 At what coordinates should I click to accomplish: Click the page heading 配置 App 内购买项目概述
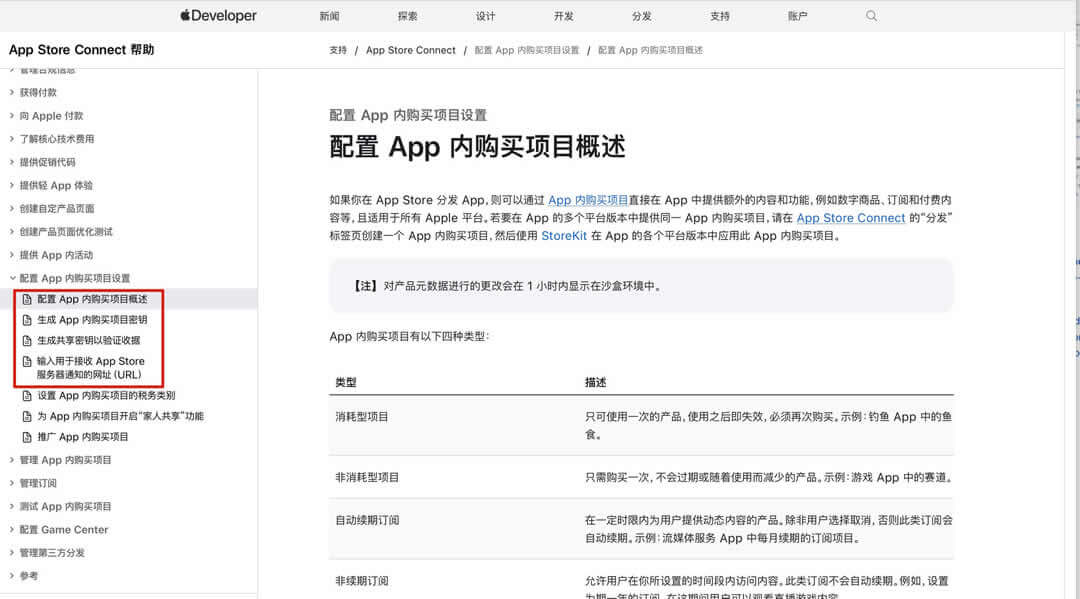[x=477, y=147]
